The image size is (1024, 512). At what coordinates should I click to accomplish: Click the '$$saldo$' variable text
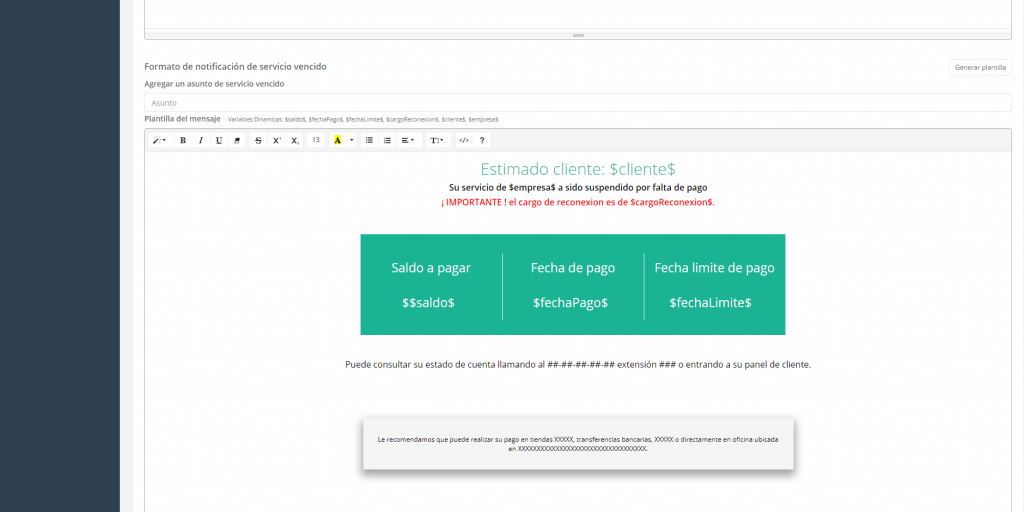click(428, 303)
